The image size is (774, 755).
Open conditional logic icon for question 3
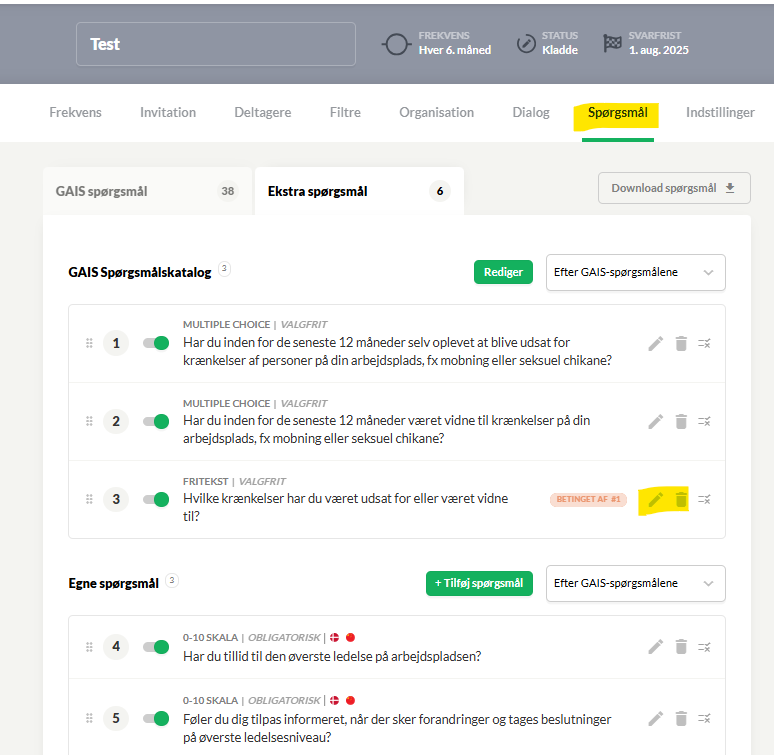704,499
